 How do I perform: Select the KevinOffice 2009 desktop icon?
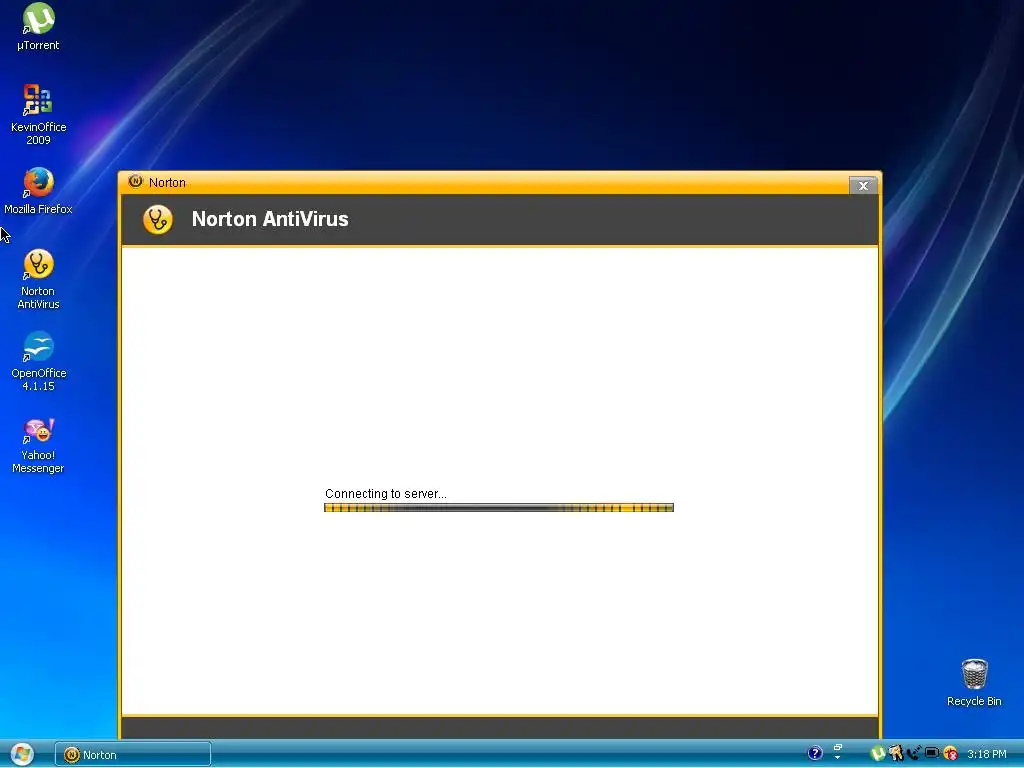[38, 114]
